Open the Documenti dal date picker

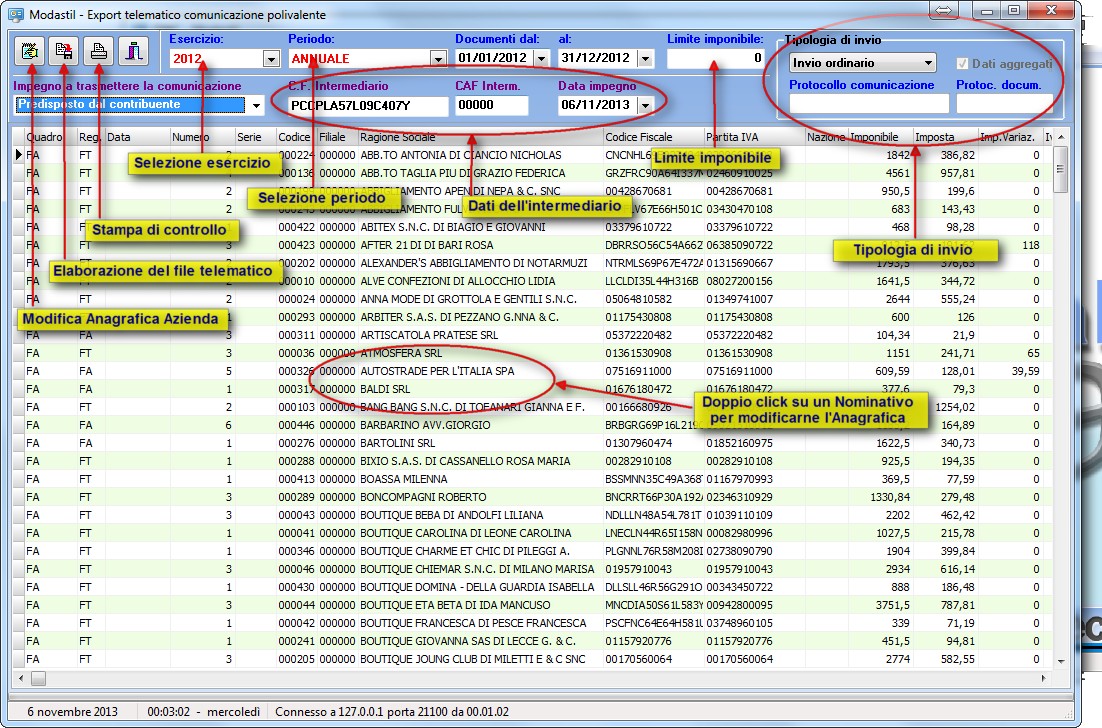[x=541, y=59]
